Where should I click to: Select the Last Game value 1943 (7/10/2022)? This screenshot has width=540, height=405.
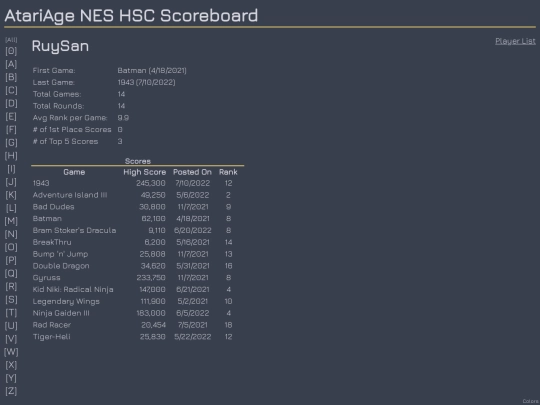146,82
